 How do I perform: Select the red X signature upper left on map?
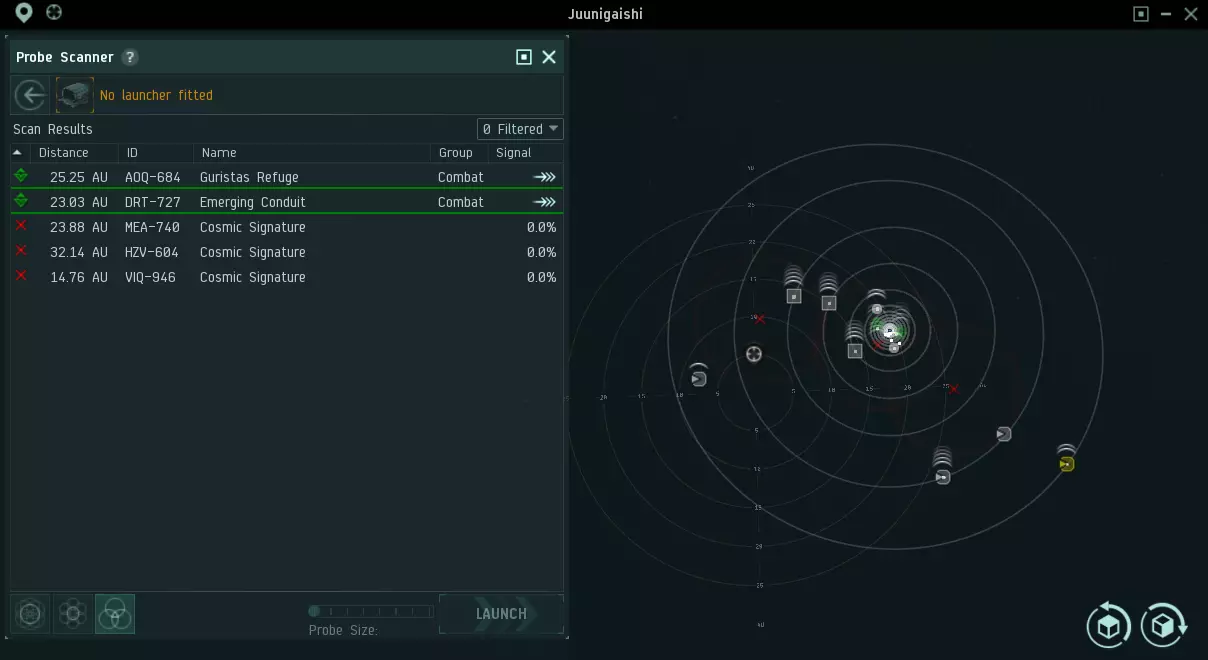pyautogui.click(x=760, y=319)
